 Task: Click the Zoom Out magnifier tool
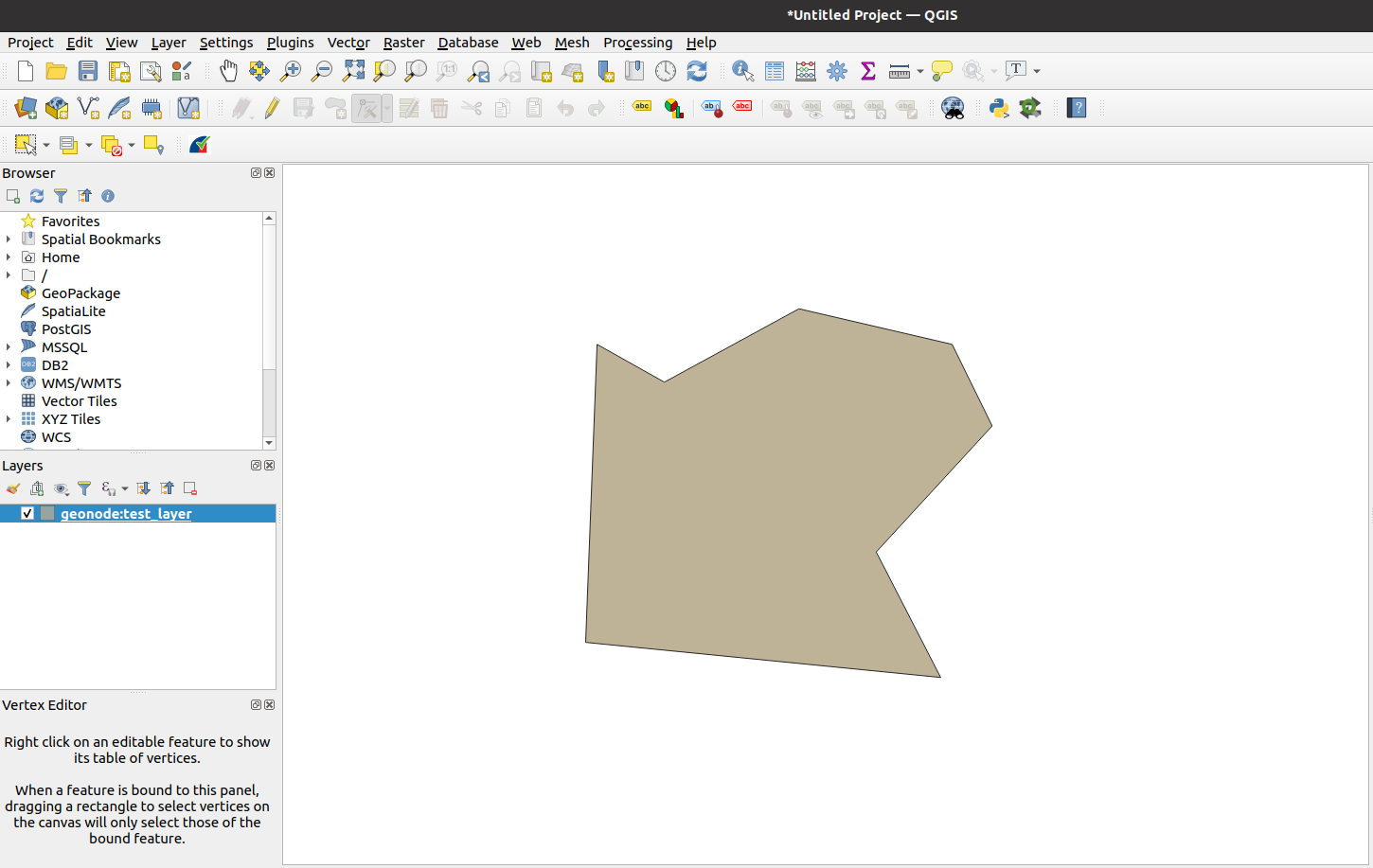(x=322, y=71)
